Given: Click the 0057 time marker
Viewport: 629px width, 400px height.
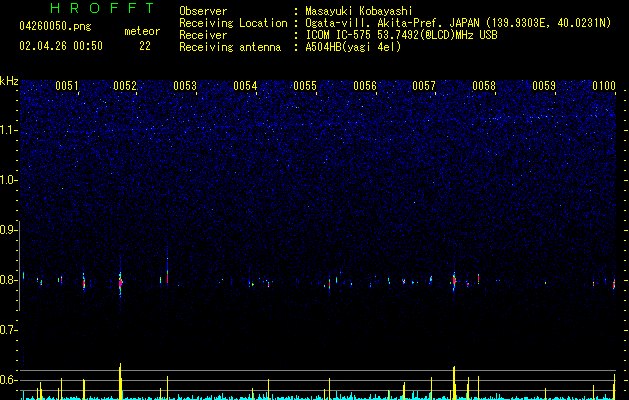Looking at the screenshot, I should (x=424, y=86).
